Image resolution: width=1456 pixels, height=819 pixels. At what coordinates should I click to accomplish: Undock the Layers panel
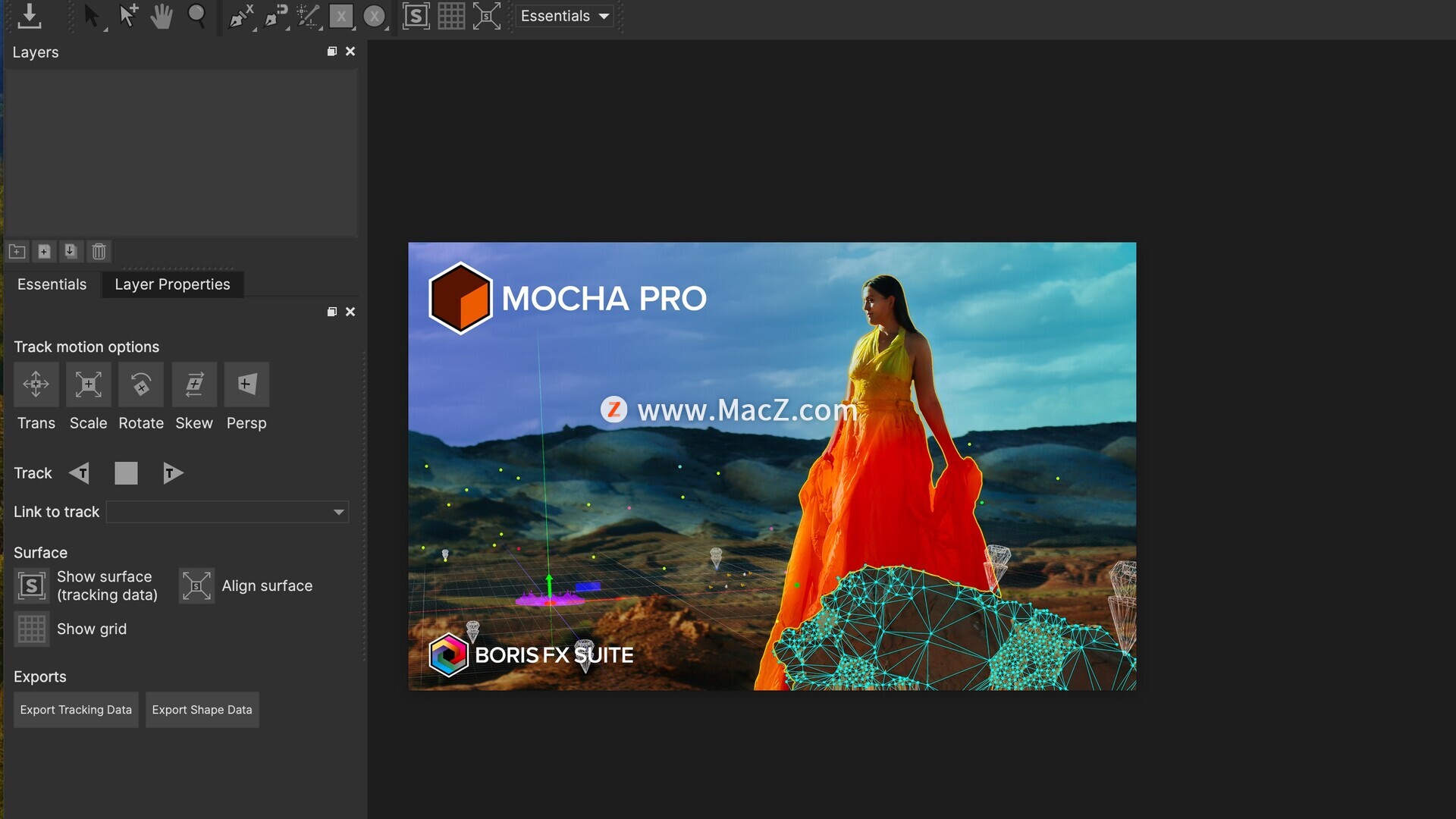point(331,51)
